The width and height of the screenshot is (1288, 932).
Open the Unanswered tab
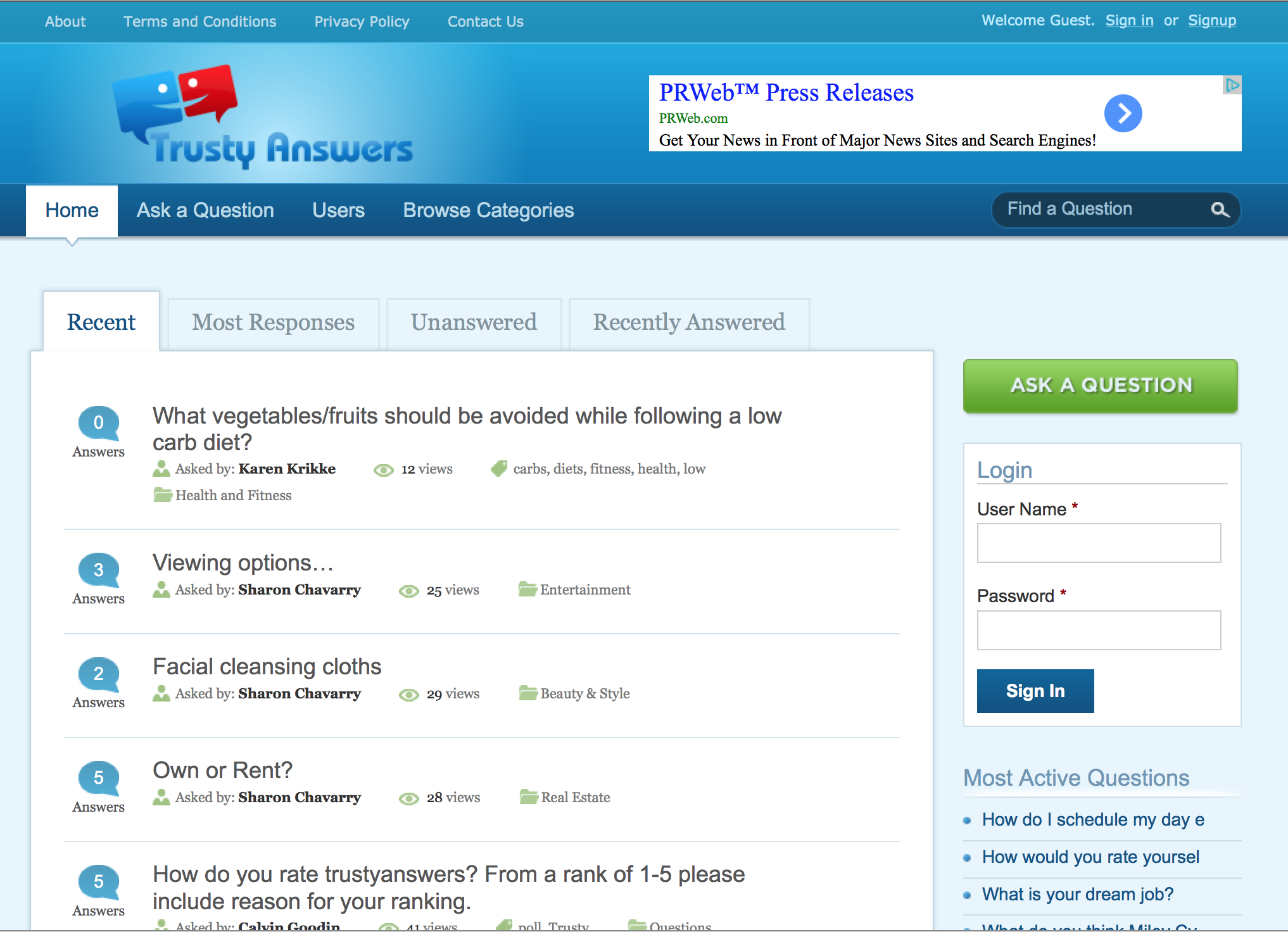pos(474,322)
